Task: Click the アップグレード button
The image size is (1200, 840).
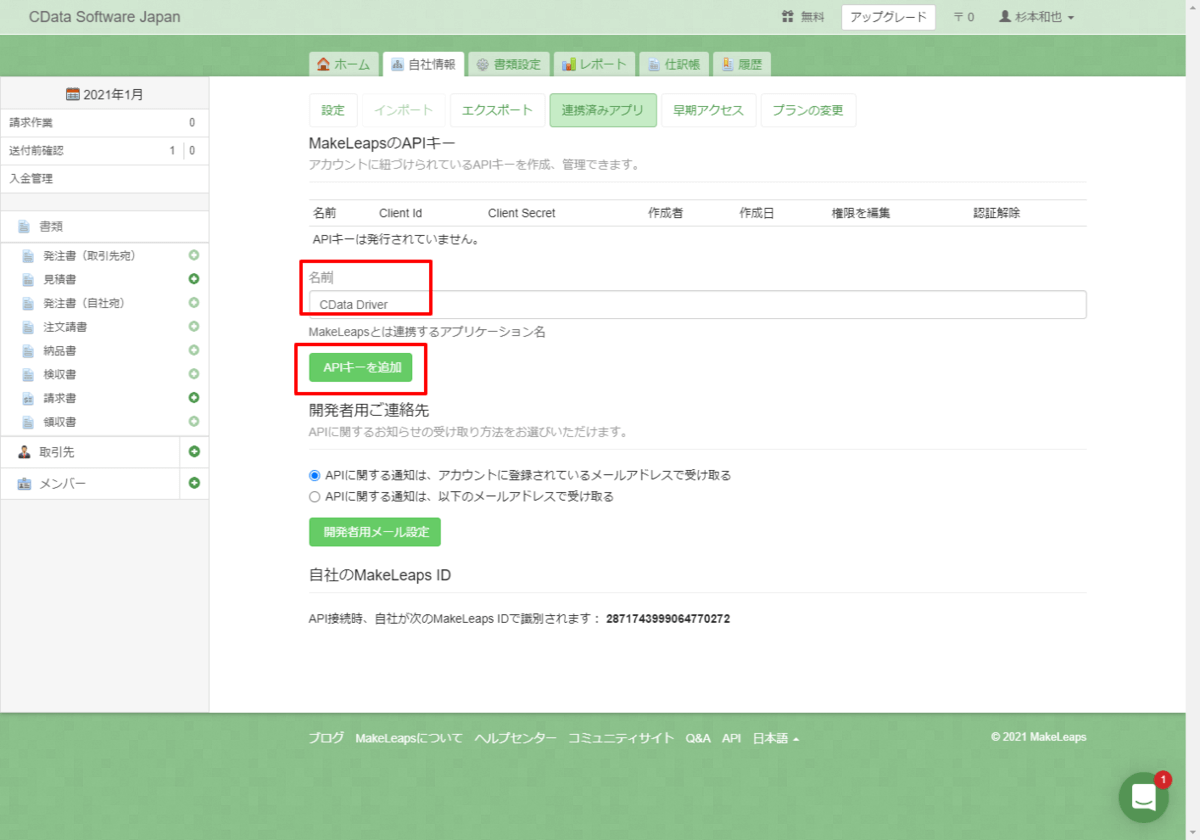Action: [888, 17]
